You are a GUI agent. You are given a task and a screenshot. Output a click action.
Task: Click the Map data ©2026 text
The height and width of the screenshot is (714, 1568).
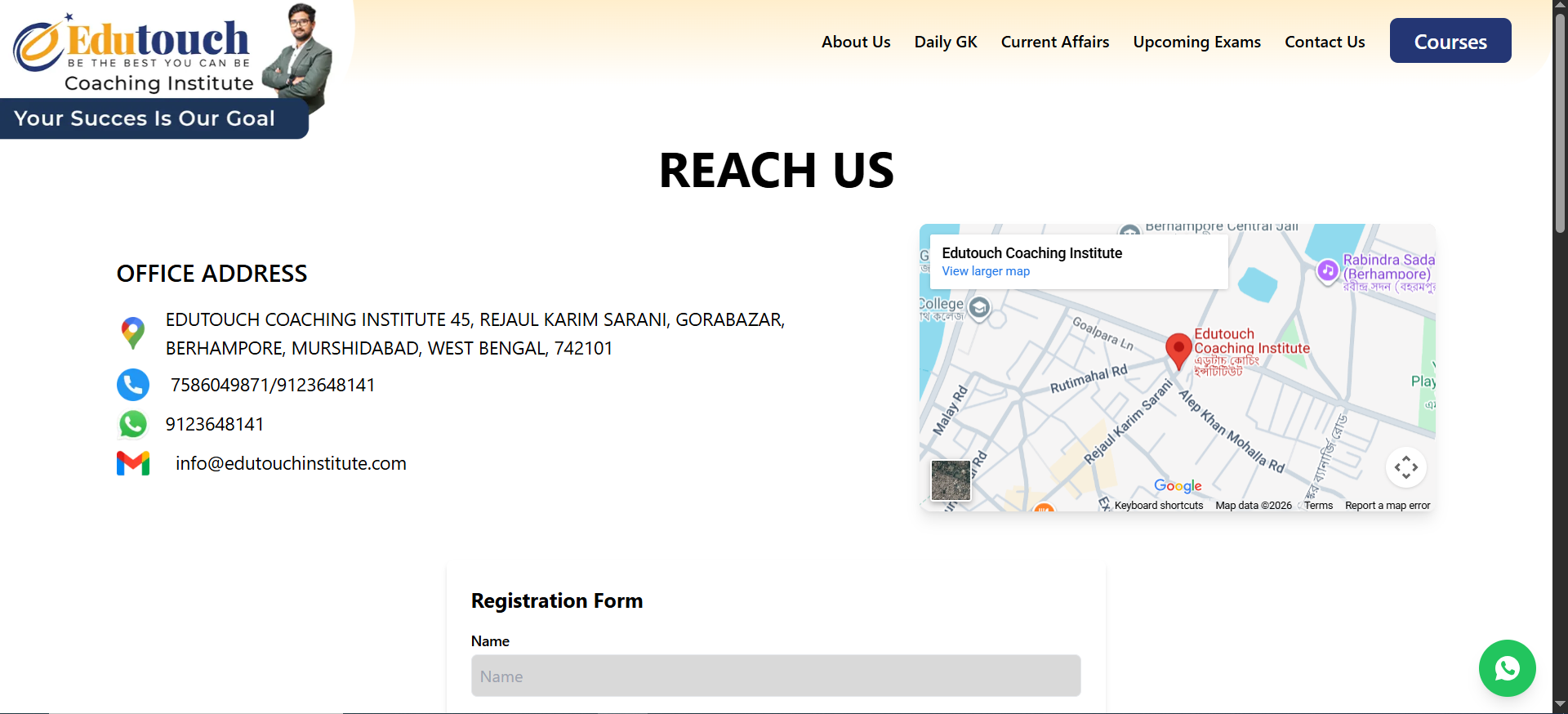coord(1254,506)
